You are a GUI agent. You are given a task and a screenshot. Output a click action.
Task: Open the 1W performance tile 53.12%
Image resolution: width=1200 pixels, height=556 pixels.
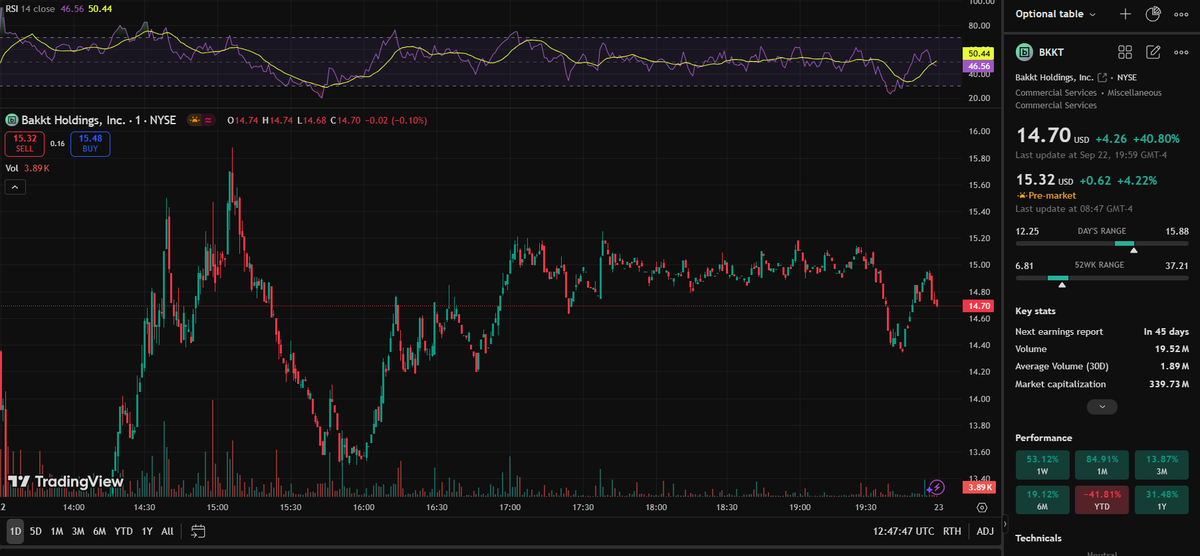[1042, 464]
